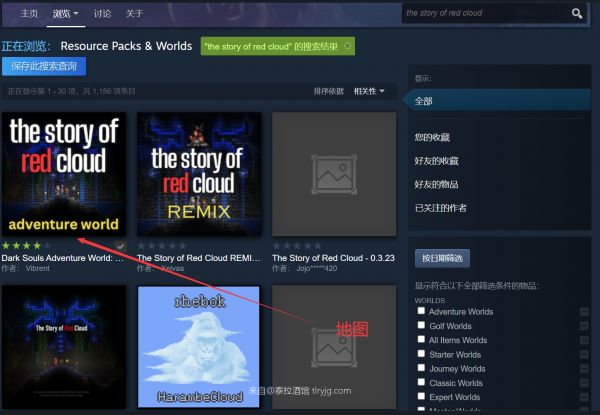Check the Golf Worlds filter
The height and width of the screenshot is (415, 600).
[x=421, y=325]
